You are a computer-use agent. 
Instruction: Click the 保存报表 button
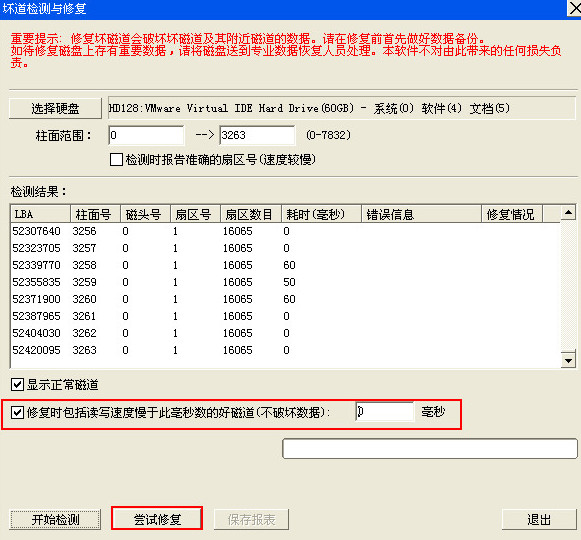click(251, 519)
